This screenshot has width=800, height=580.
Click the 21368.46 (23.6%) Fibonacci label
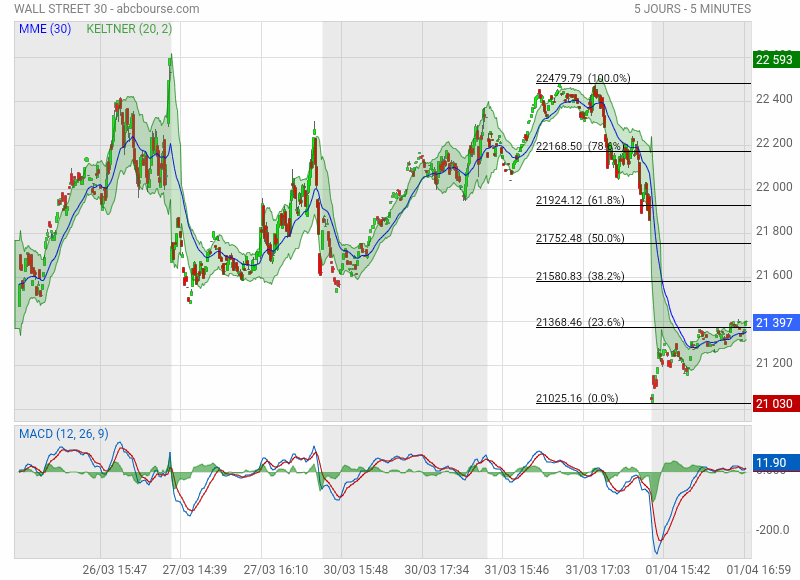click(x=580, y=322)
